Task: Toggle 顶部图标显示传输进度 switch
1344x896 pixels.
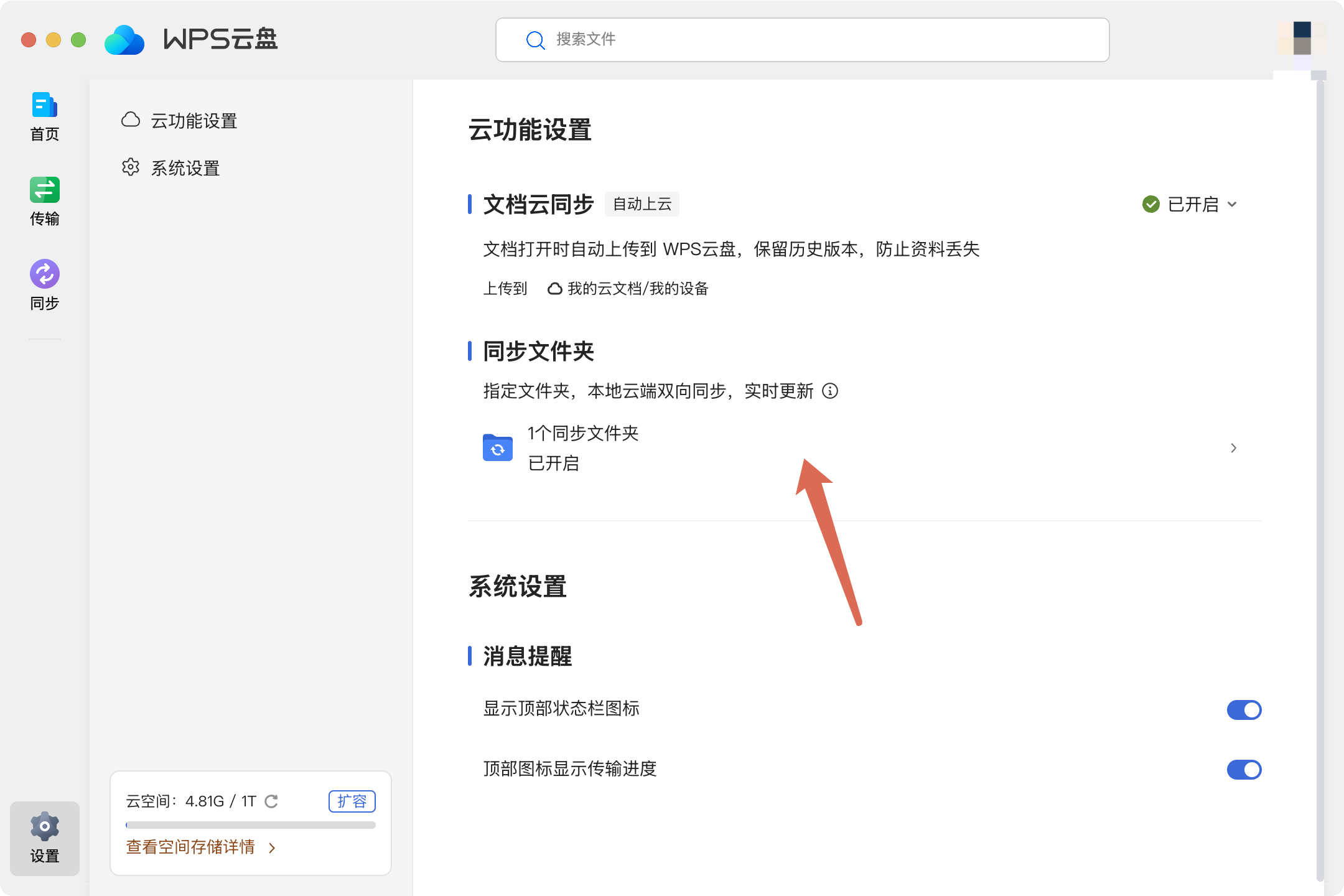Action: tap(1244, 770)
